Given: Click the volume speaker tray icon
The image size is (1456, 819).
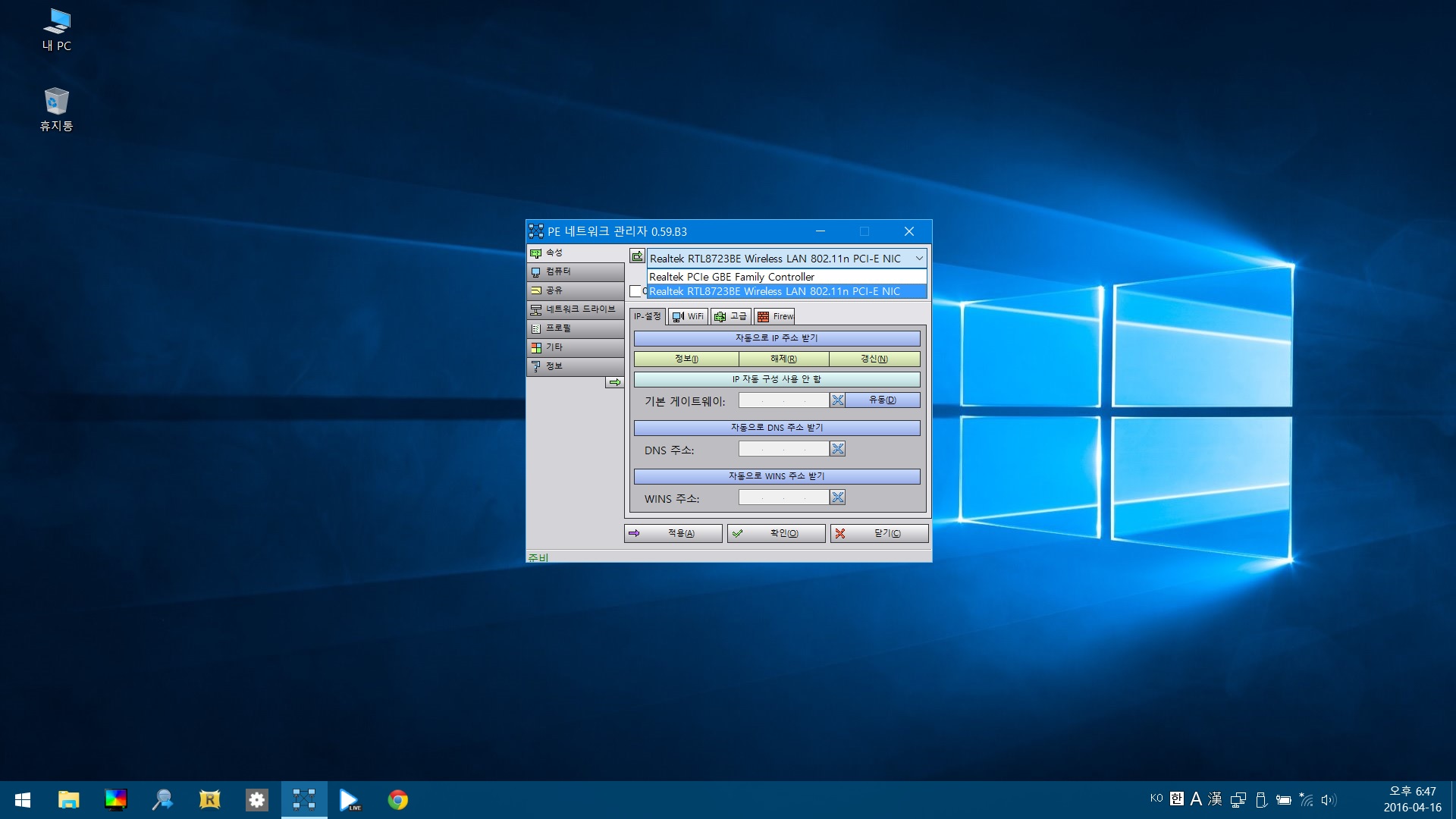Looking at the screenshot, I should (1329, 799).
